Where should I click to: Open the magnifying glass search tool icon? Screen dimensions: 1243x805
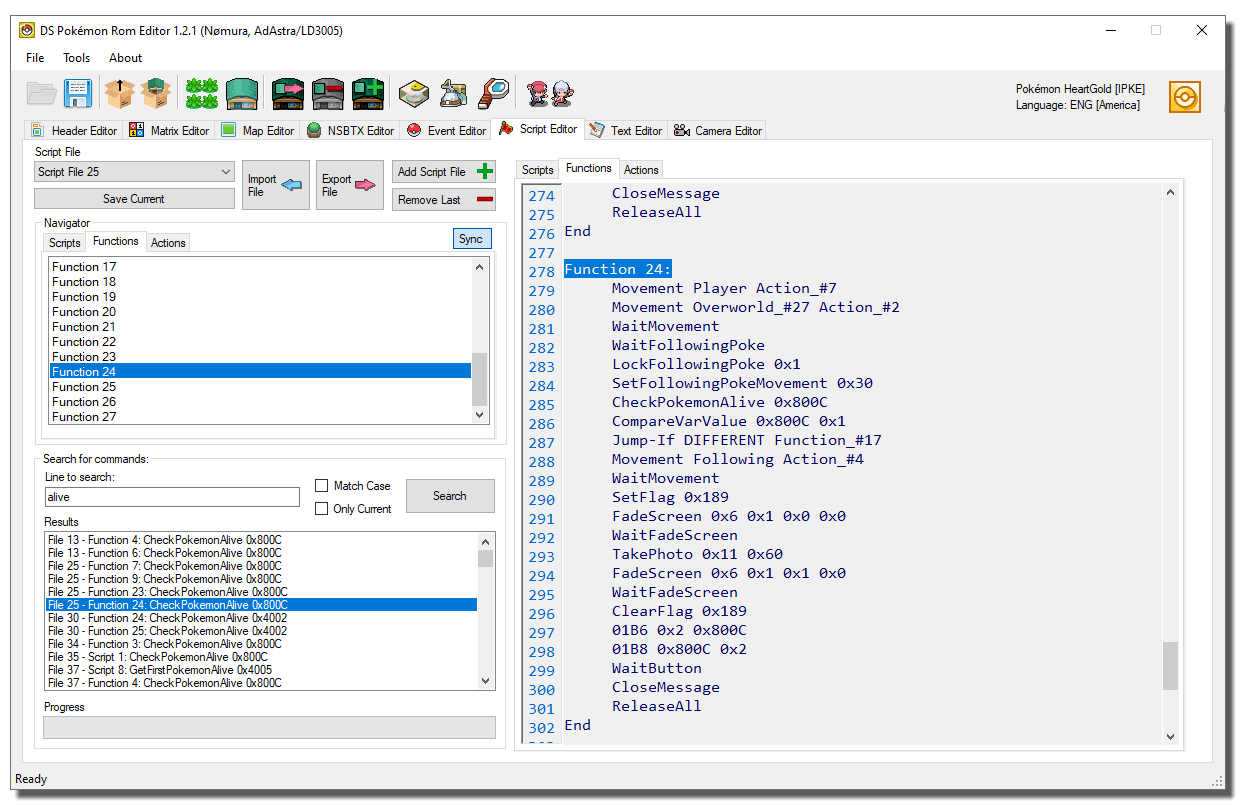point(494,94)
